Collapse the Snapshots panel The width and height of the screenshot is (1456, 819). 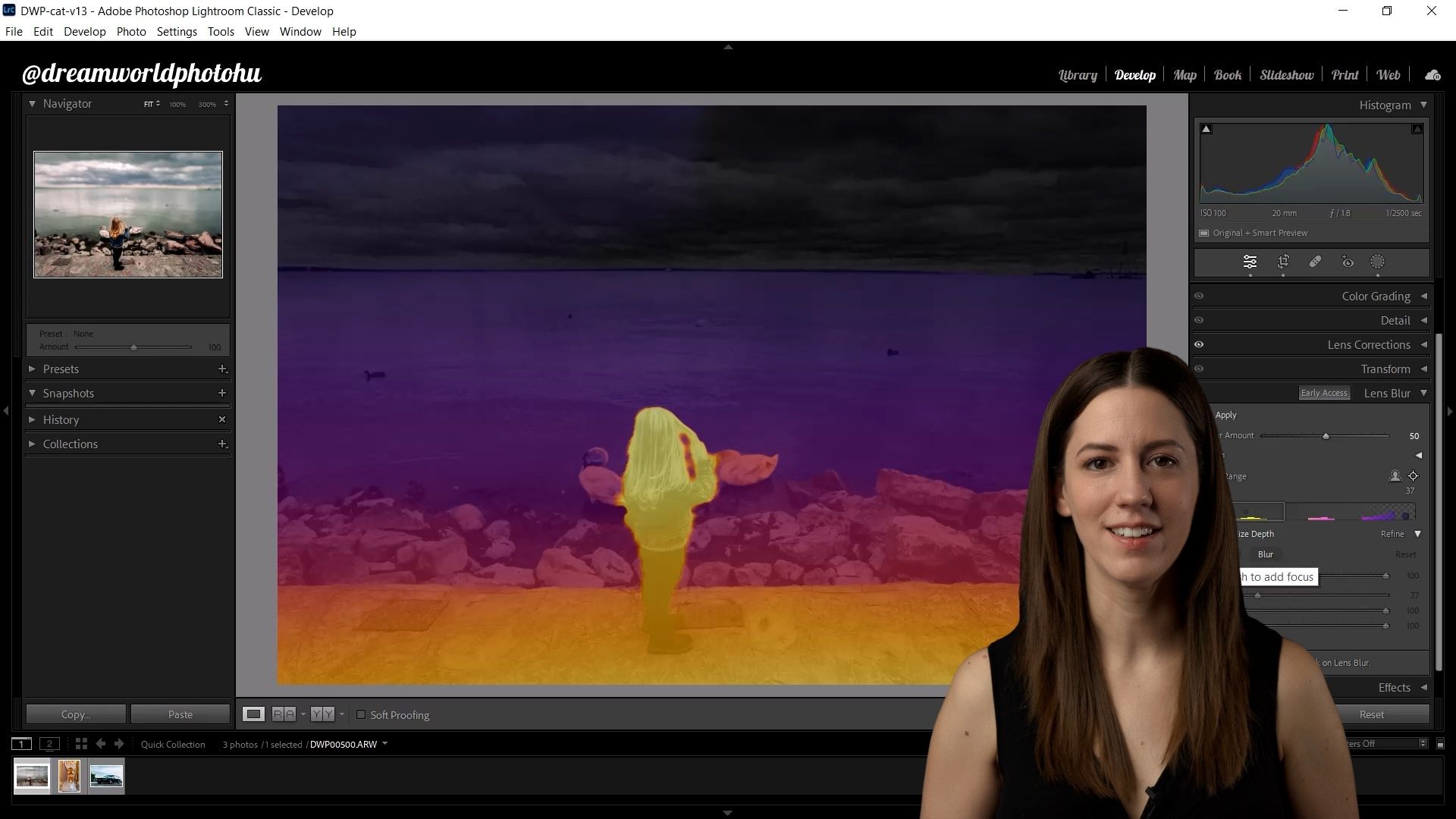[x=33, y=394]
